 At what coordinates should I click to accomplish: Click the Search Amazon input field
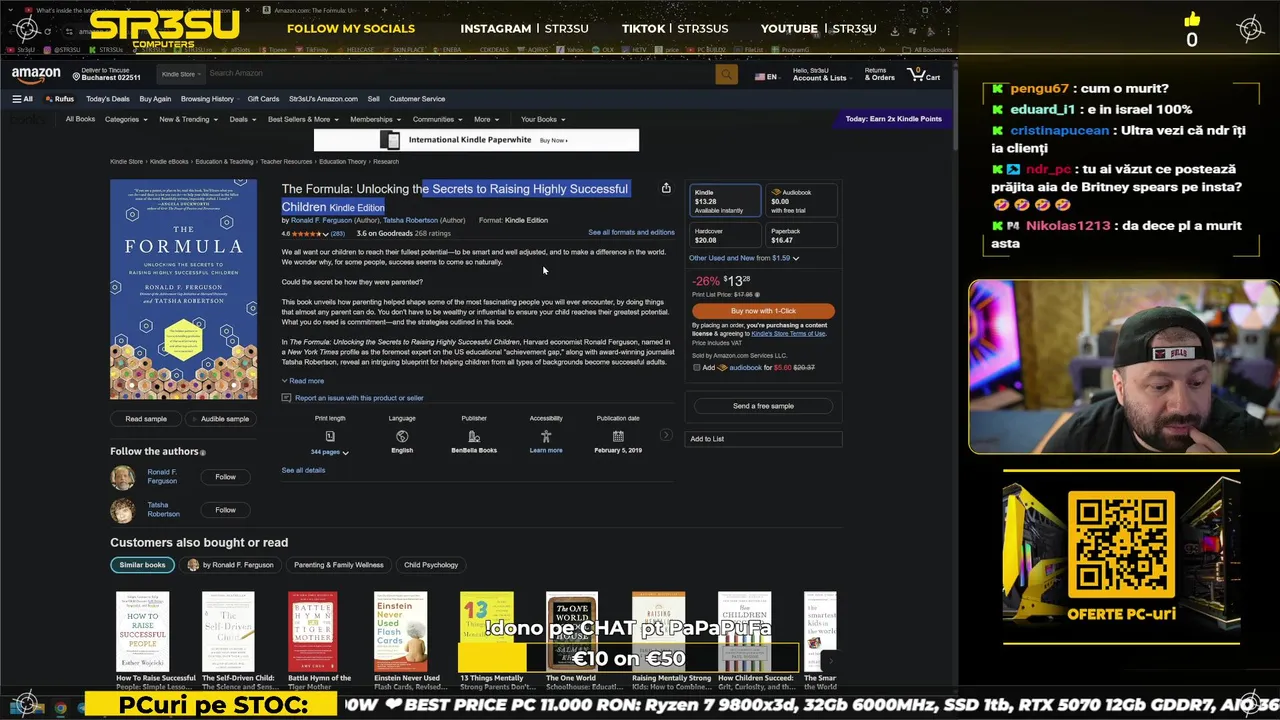point(460,74)
